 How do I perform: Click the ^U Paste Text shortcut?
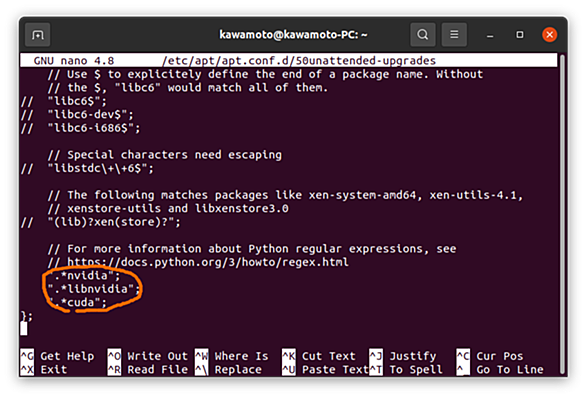pos(326,370)
